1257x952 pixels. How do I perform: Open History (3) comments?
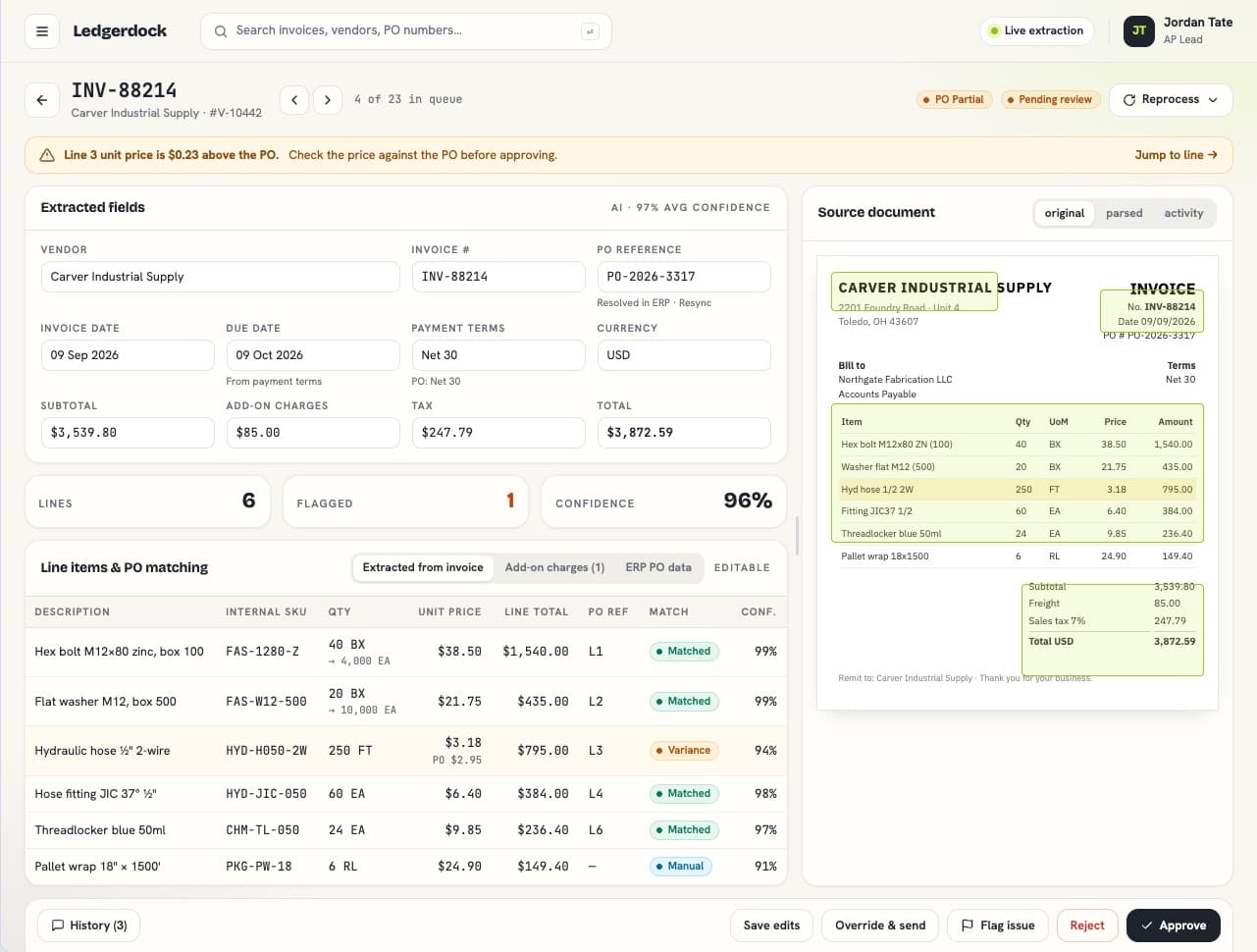(x=89, y=926)
